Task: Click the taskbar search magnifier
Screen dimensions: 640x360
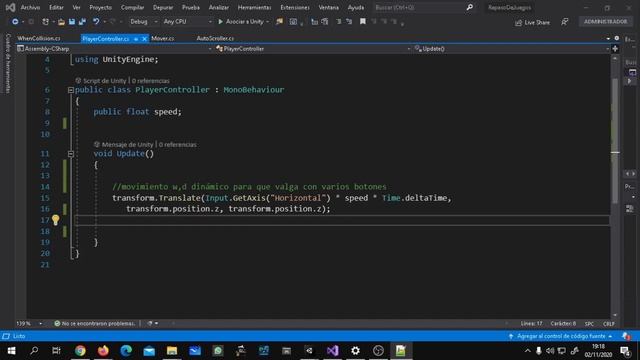Action: [34, 351]
